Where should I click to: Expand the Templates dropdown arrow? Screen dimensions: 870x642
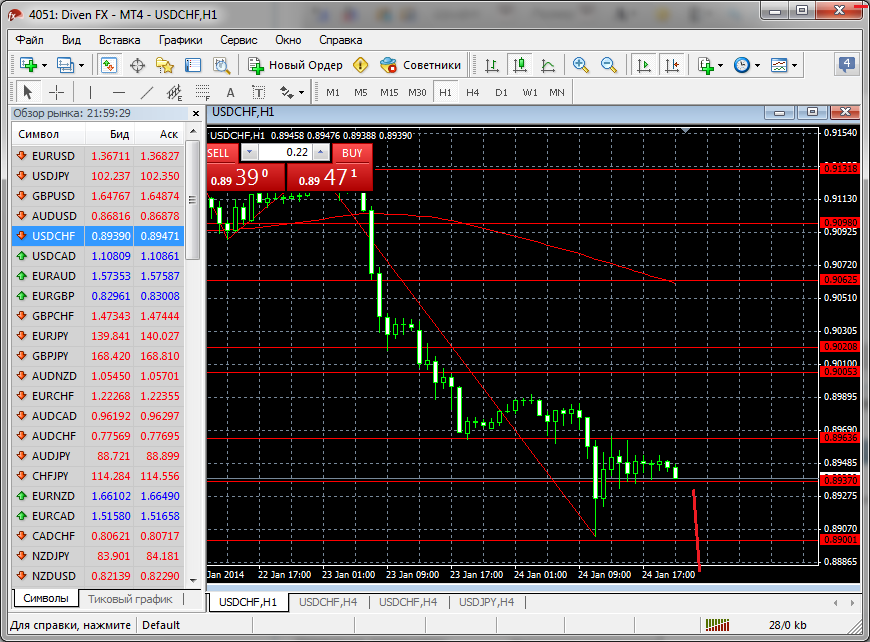[x=795, y=66]
